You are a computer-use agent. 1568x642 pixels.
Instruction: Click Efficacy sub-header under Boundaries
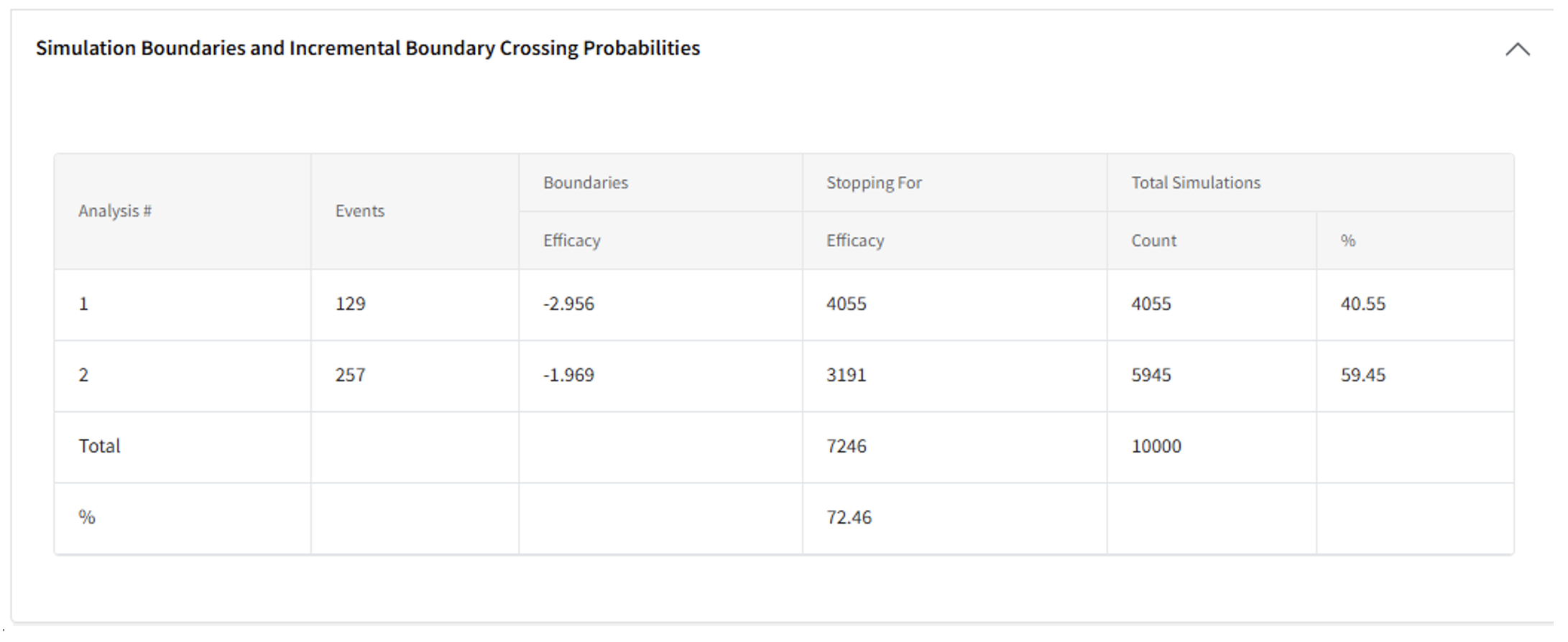(x=571, y=241)
